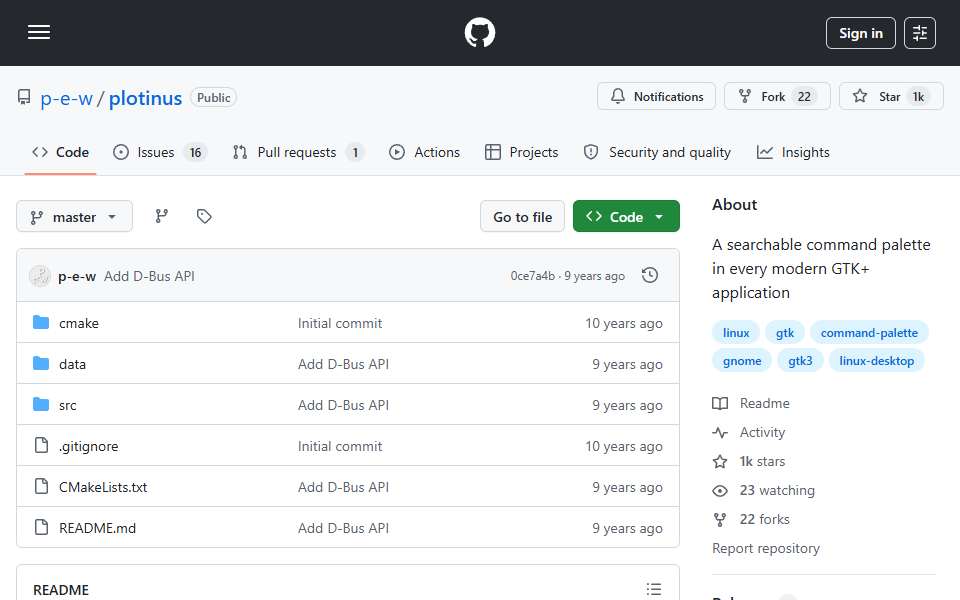Image resolution: width=960 pixels, height=600 pixels.
Task: Click the book icon beside Readme
Action: 720,403
